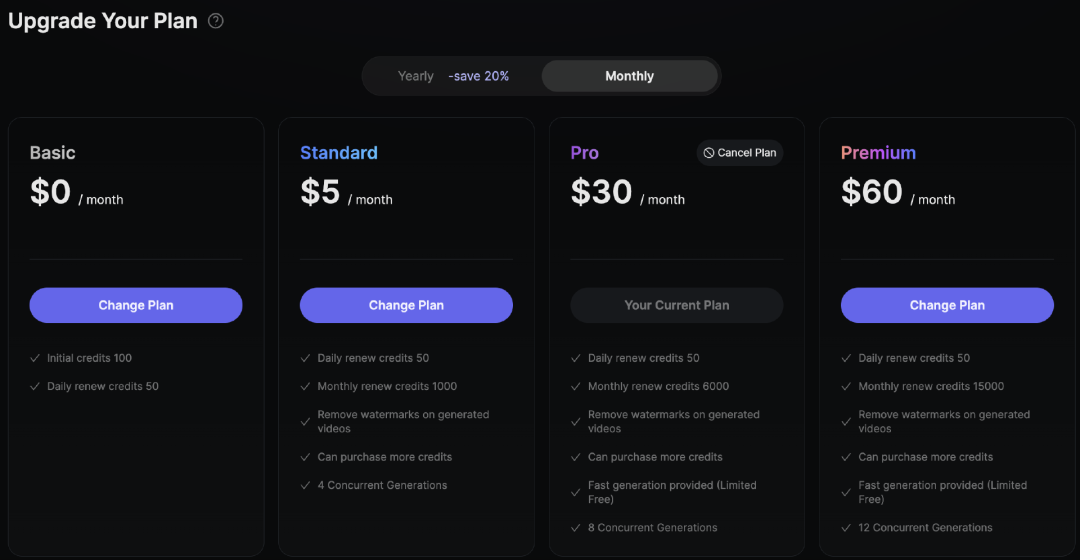Click the Pro plan $30 price
1080x560 pixels.
[x=601, y=191]
